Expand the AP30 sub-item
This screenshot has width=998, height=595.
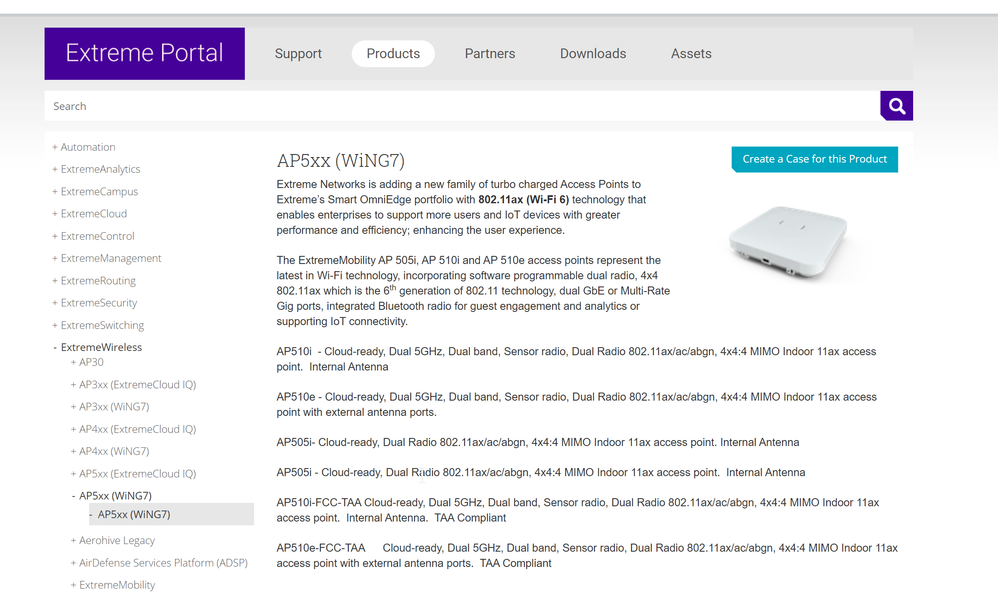(x=87, y=362)
